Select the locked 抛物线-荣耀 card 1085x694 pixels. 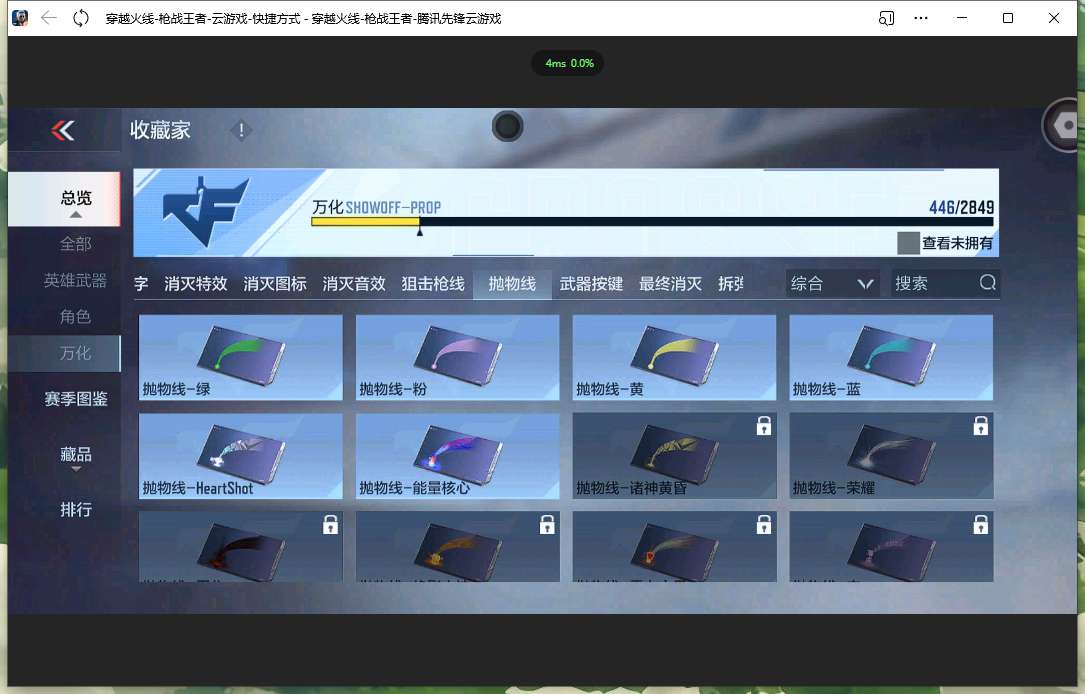tap(891, 456)
